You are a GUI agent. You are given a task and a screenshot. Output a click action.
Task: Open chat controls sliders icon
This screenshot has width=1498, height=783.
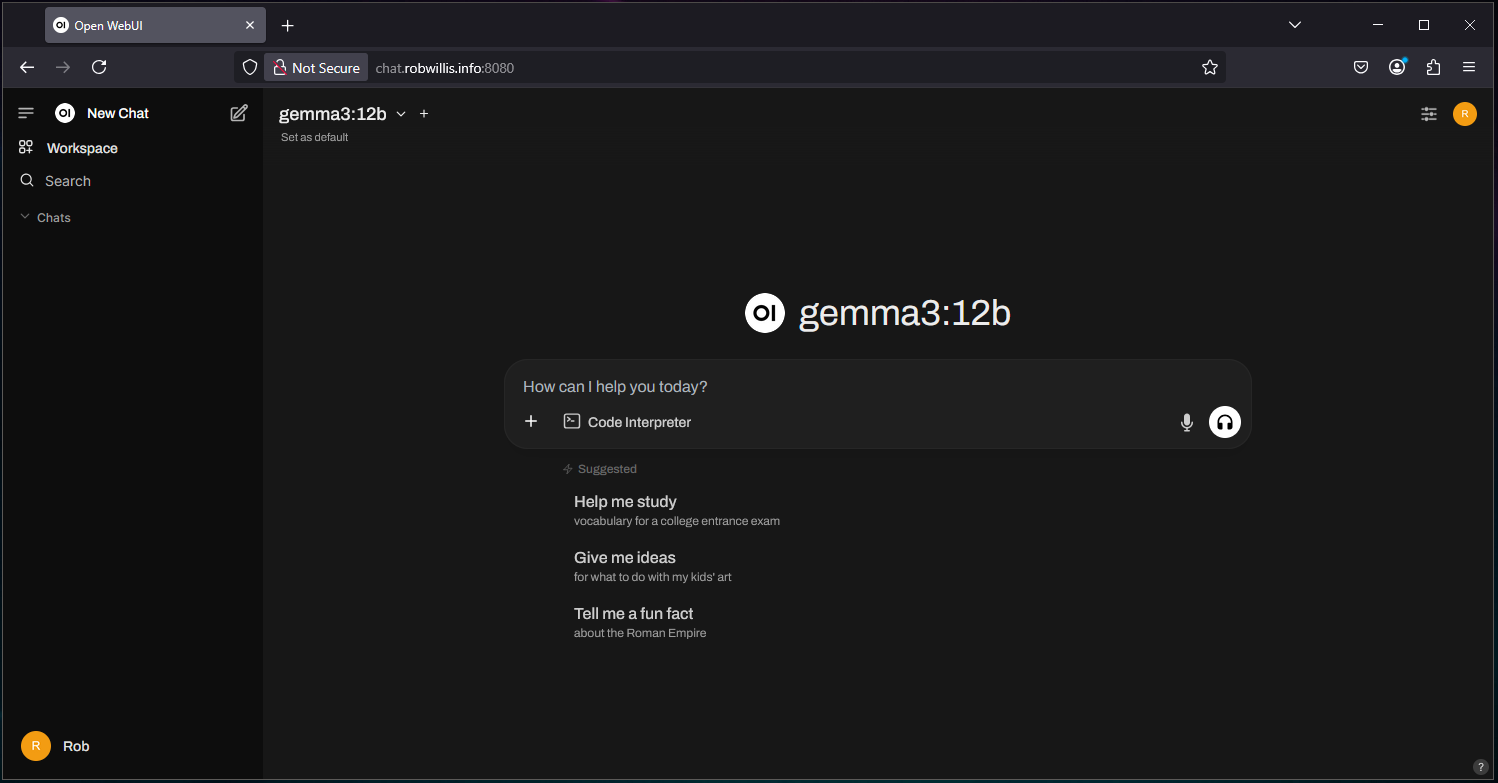(1429, 114)
